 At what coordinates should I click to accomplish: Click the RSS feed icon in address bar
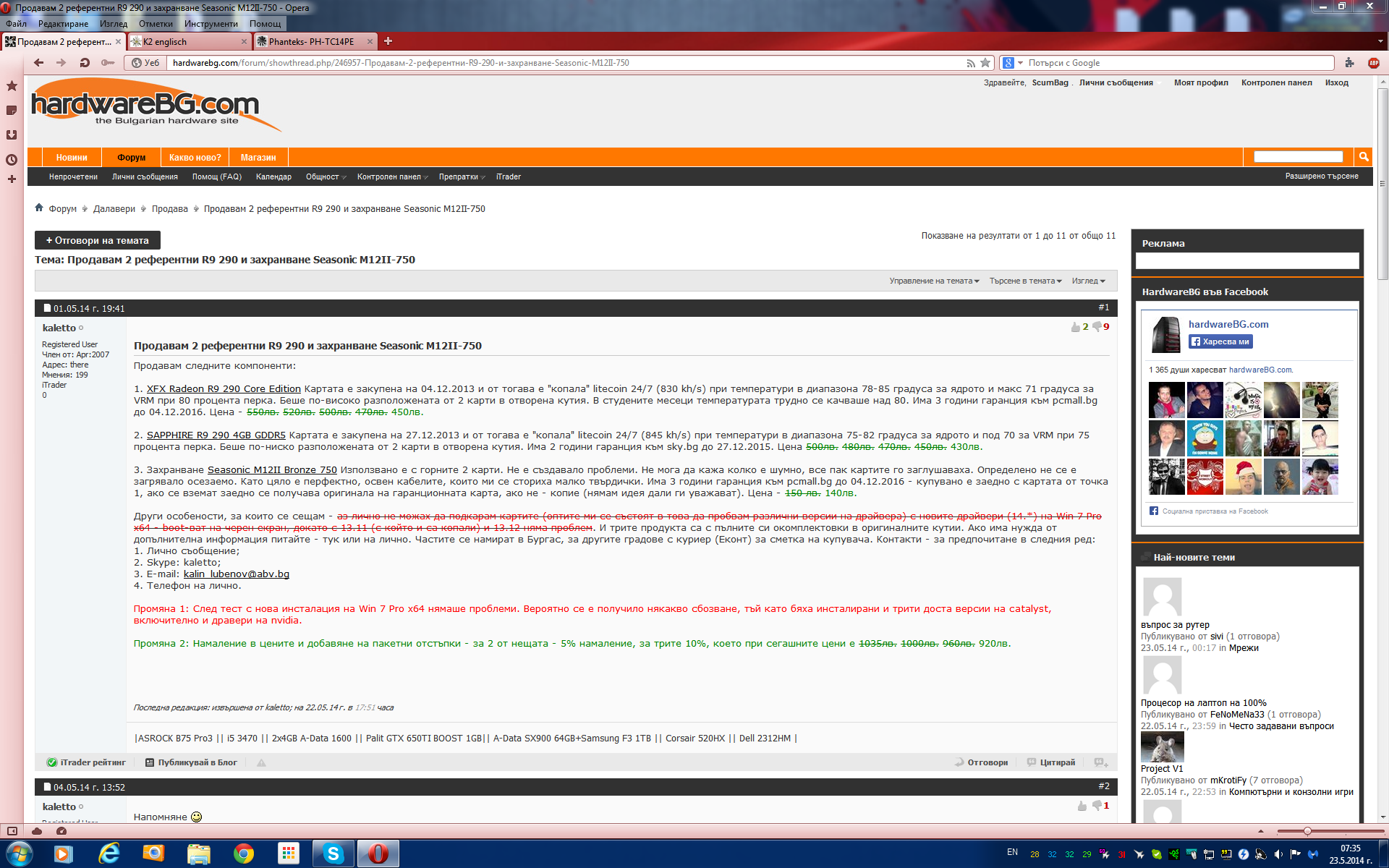pos(971,63)
